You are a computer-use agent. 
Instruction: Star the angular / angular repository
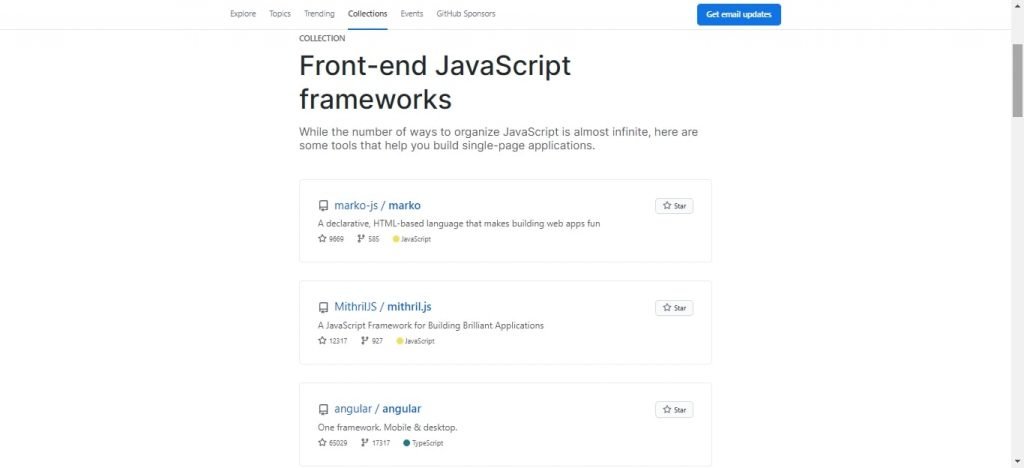point(674,409)
